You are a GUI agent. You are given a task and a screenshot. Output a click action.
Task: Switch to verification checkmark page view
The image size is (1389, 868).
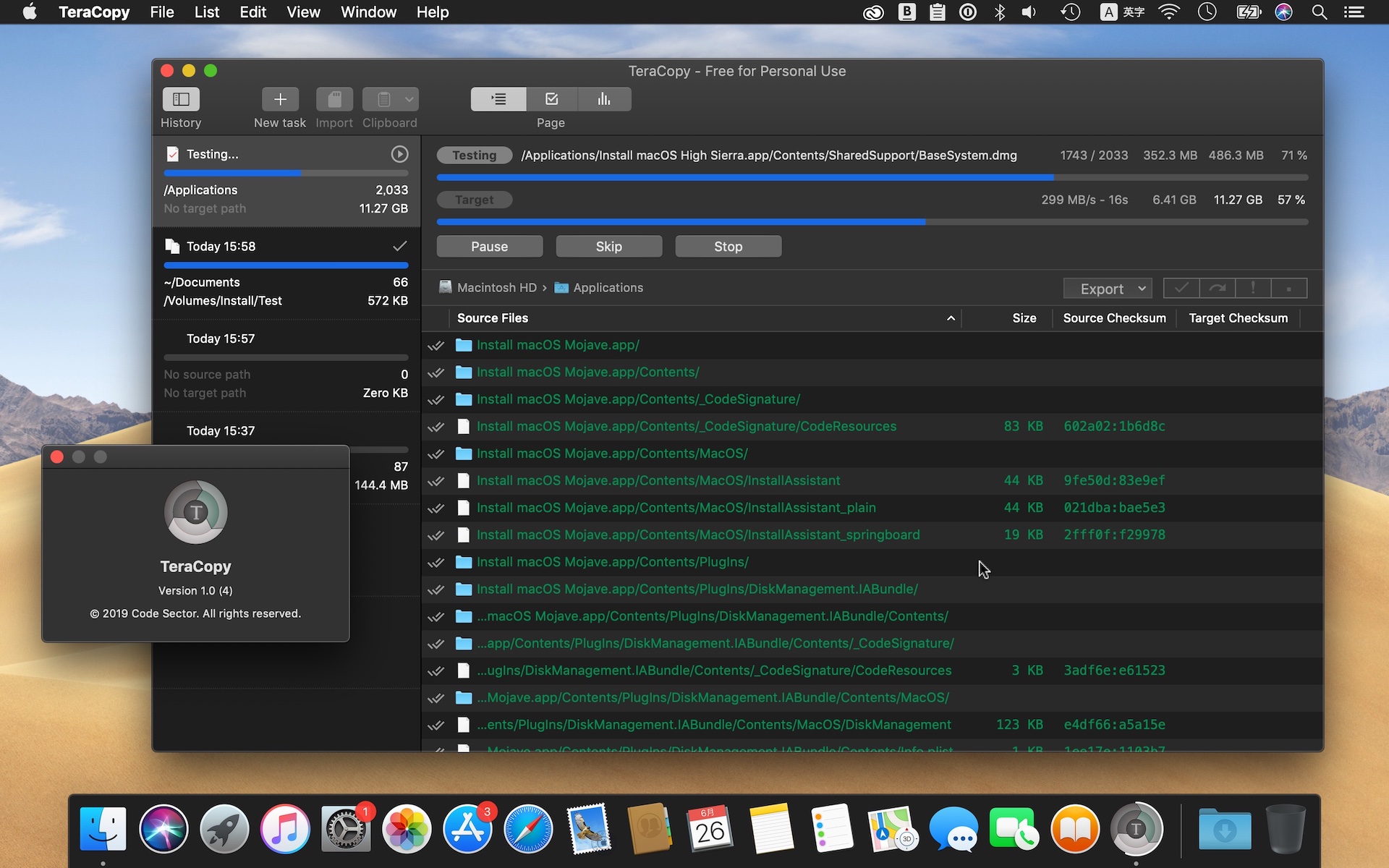[552, 99]
